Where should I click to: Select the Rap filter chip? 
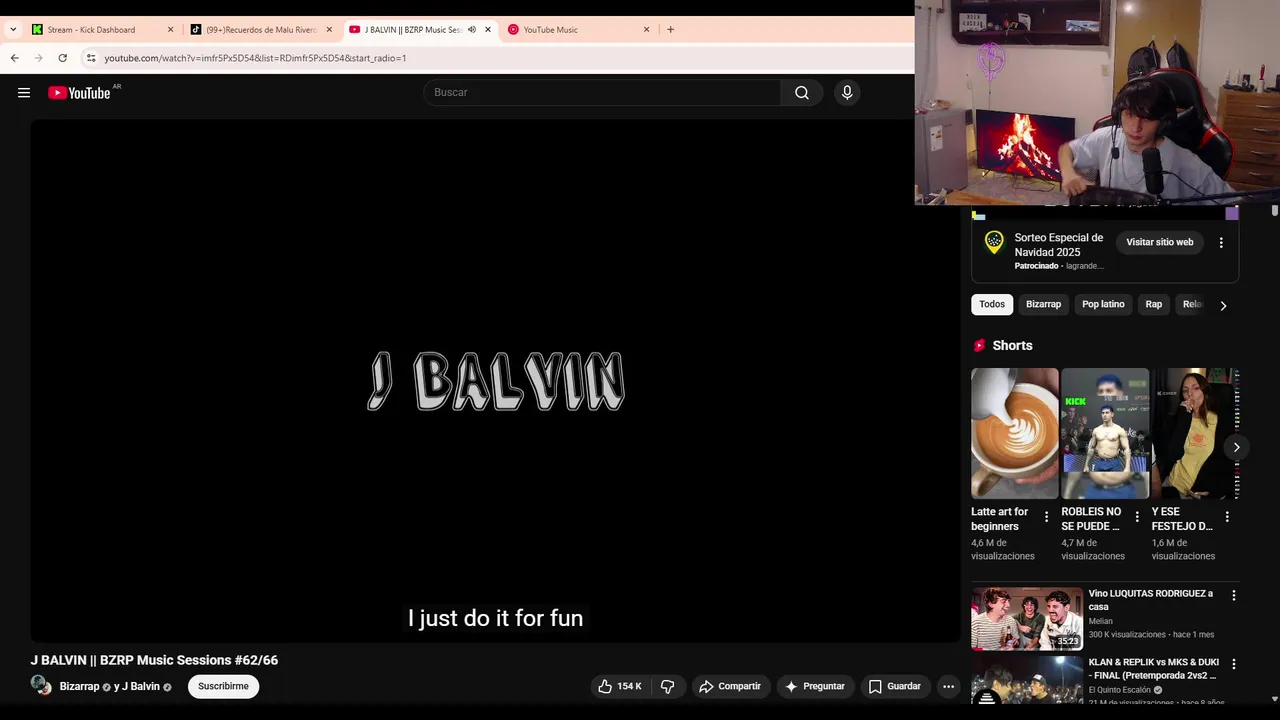click(1154, 304)
